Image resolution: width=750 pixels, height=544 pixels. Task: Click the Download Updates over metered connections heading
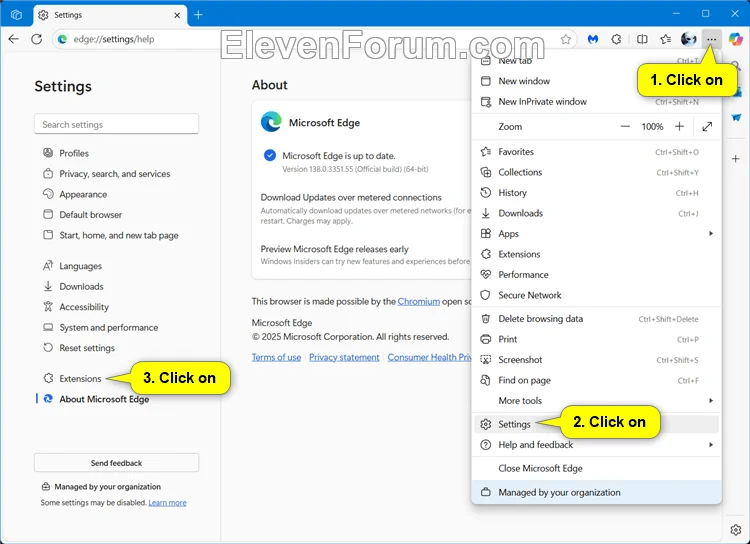click(x=351, y=198)
